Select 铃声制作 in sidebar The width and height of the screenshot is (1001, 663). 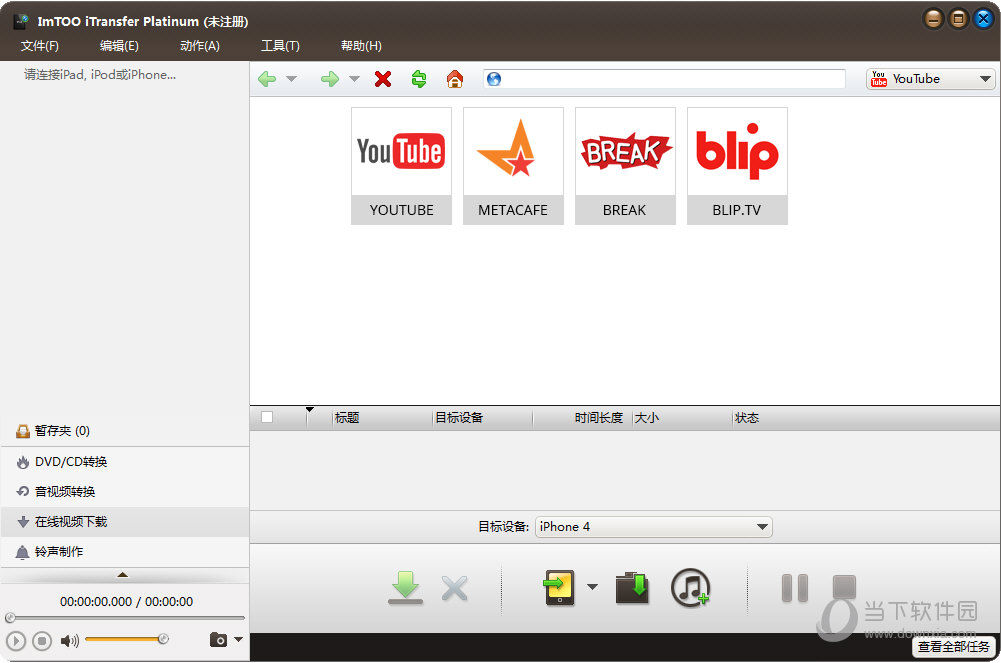(124, 552)
